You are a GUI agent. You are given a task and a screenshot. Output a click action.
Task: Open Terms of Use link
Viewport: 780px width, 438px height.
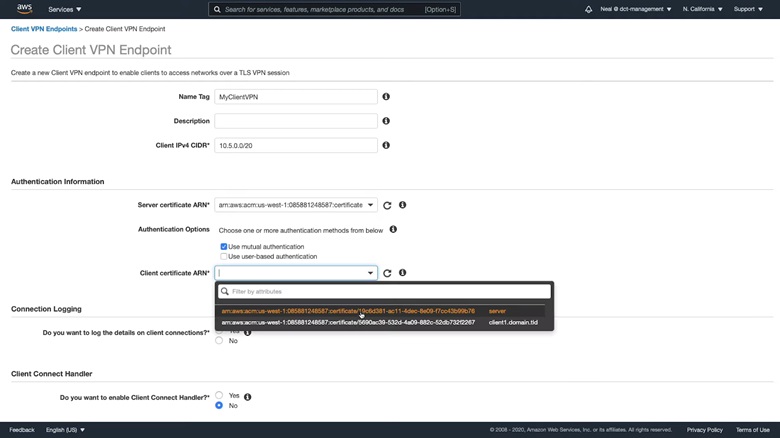(x=753, y=430)
